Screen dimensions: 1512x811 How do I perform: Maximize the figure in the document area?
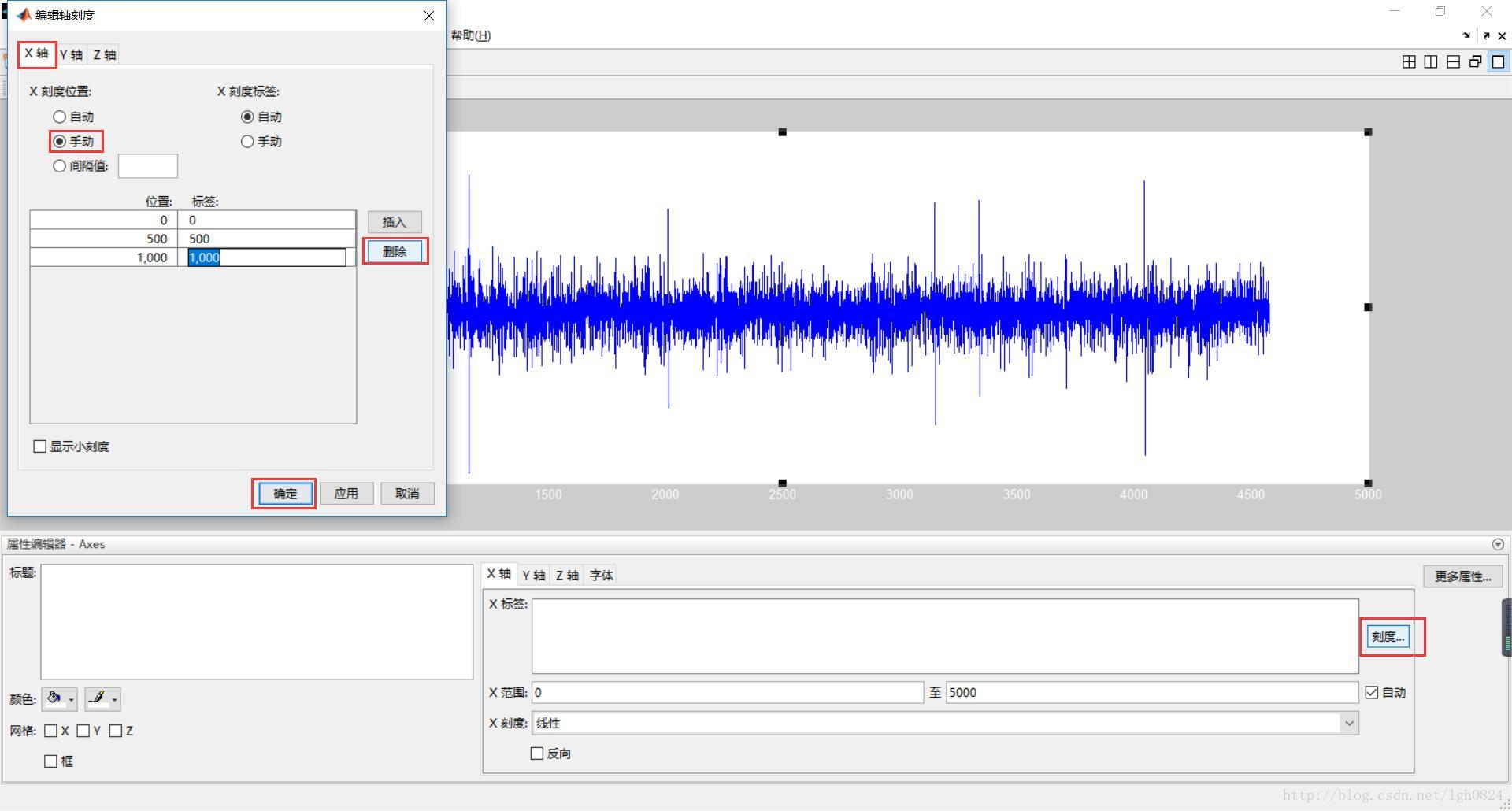coord(1498,61)
